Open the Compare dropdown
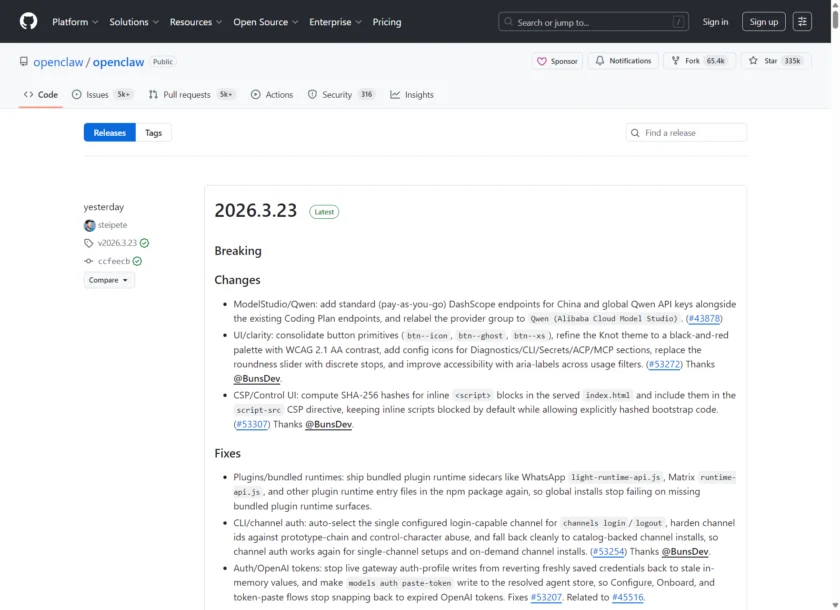The image size is (840, 610). [108, 279]
